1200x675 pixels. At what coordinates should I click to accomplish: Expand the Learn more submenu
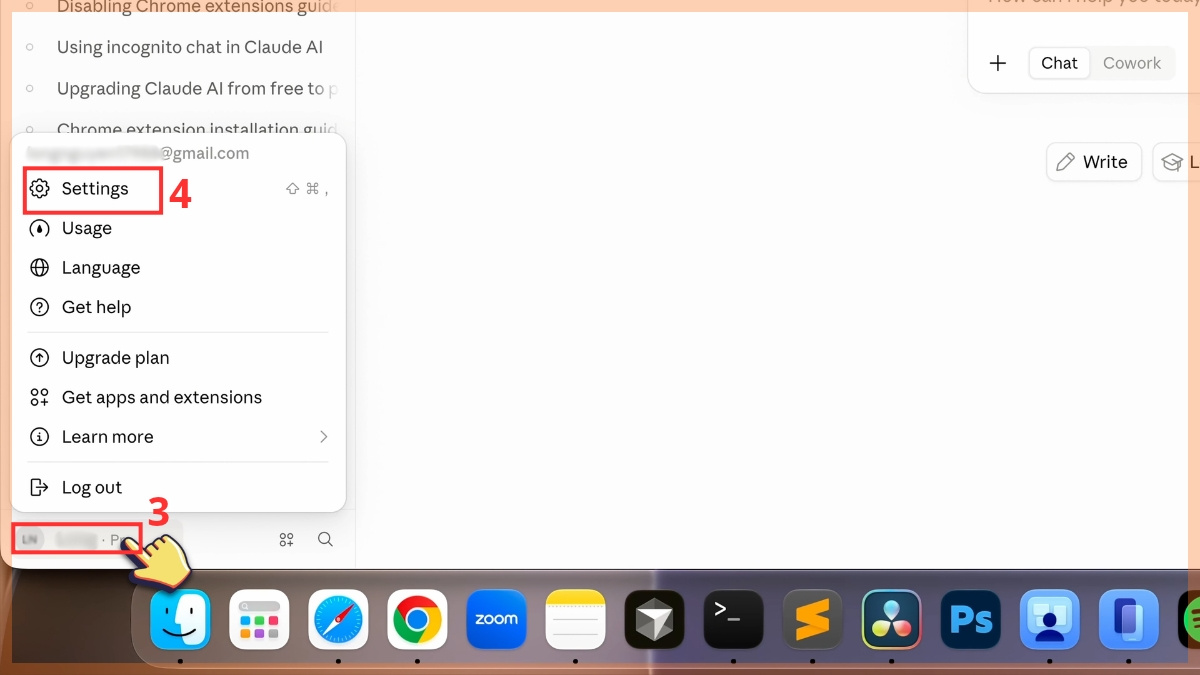178,437
